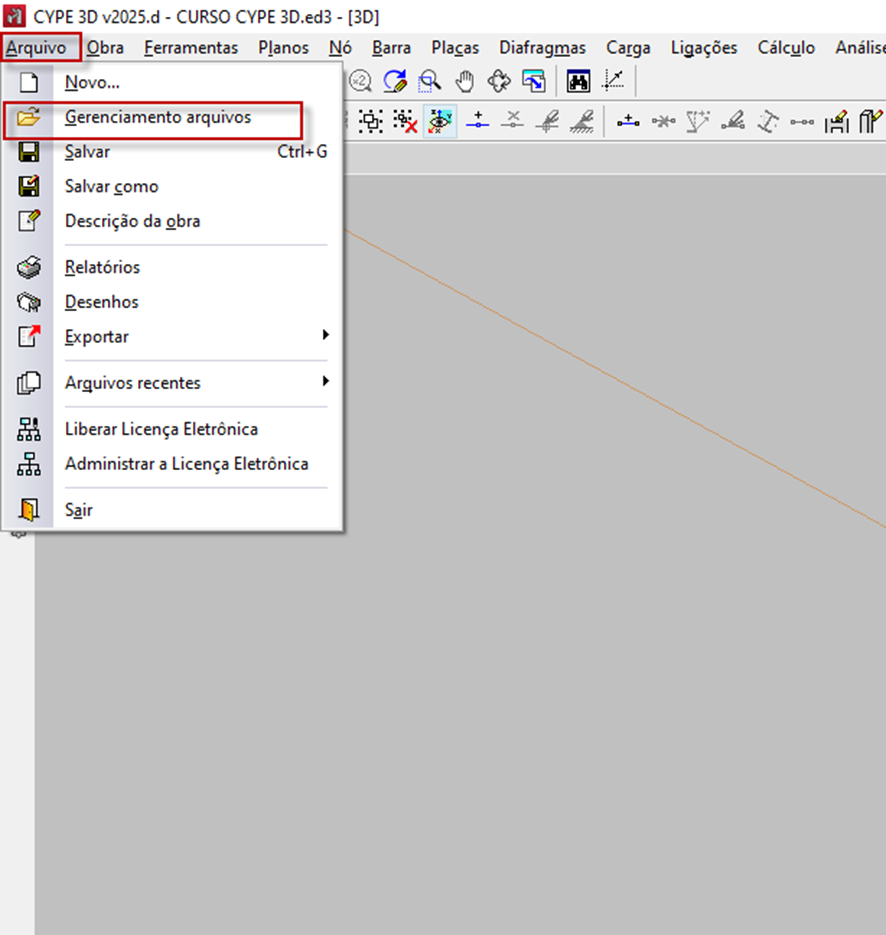Screen dimensions: 886x935
Task: Activate the 3D orbit rotate tool
Action: pos(499,81)
